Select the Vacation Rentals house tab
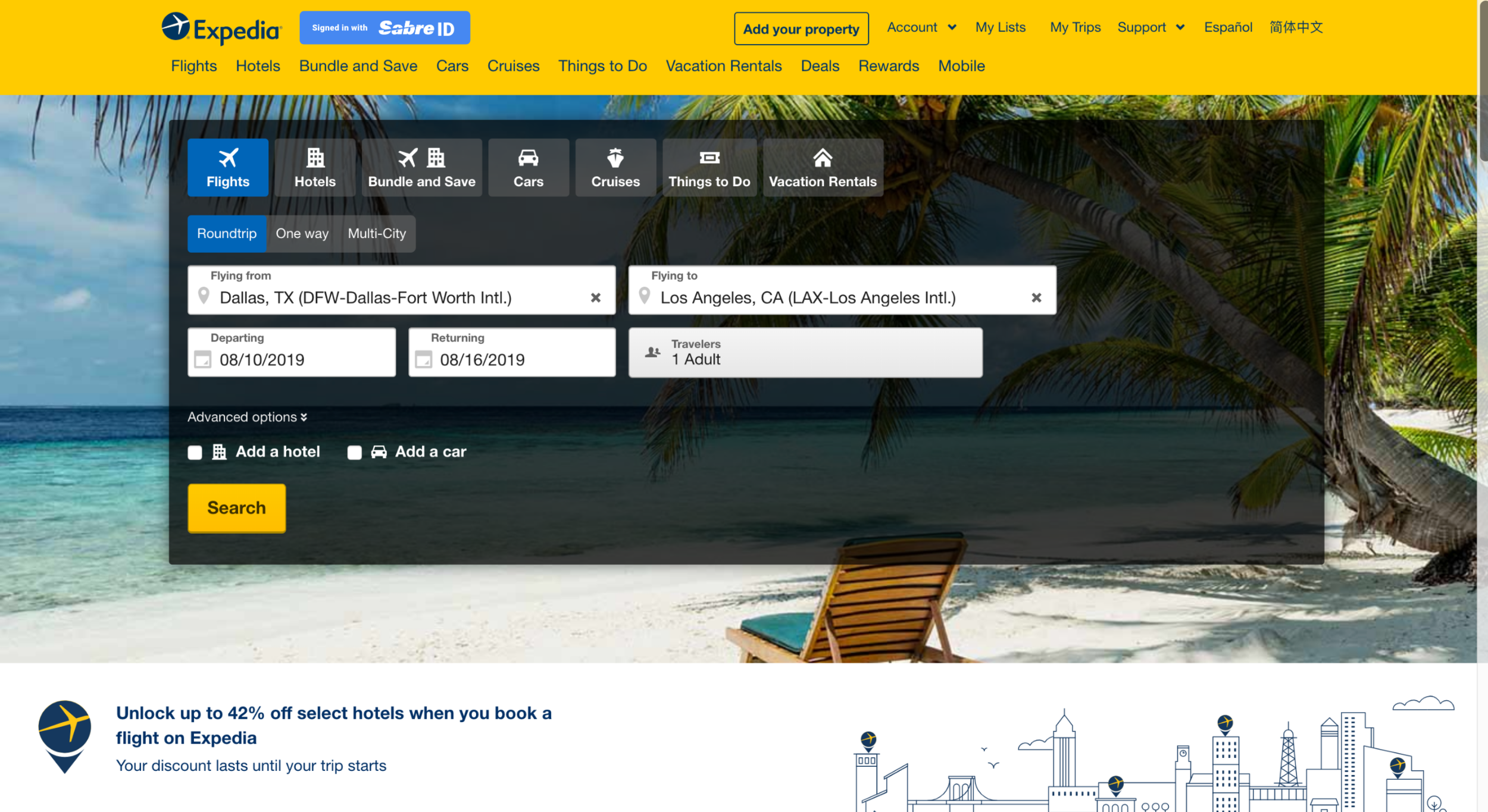The image size is (1488, 812). [x=823, y=168]
